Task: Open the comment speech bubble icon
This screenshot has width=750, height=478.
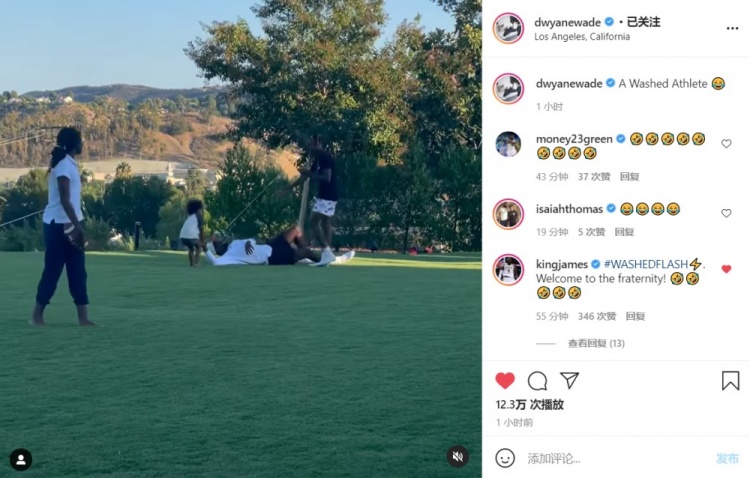Action: (537, 381)
